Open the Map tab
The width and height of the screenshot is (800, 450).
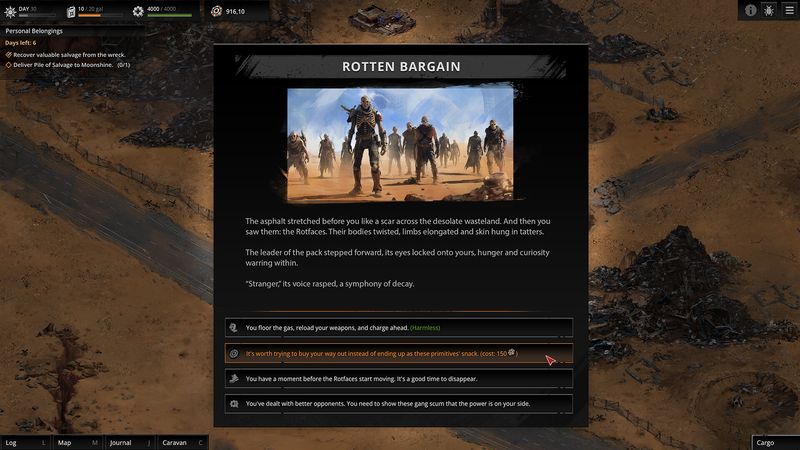point(77,442)
